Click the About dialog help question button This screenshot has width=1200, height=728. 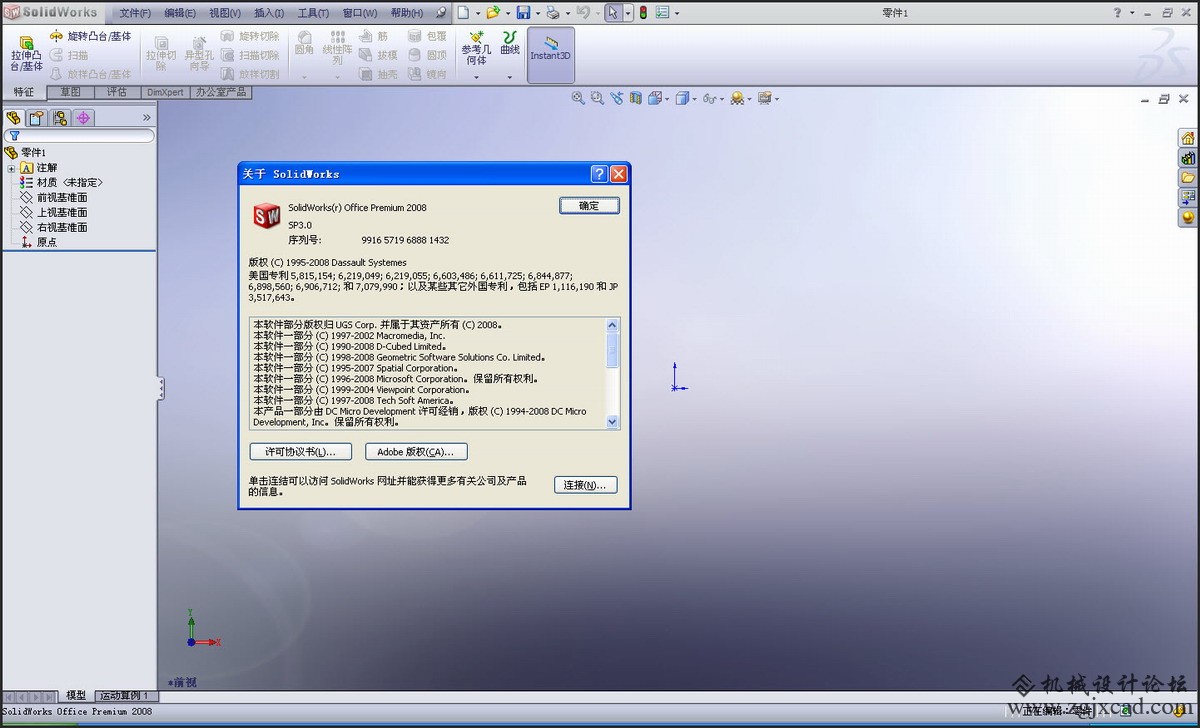coord(599,174)
